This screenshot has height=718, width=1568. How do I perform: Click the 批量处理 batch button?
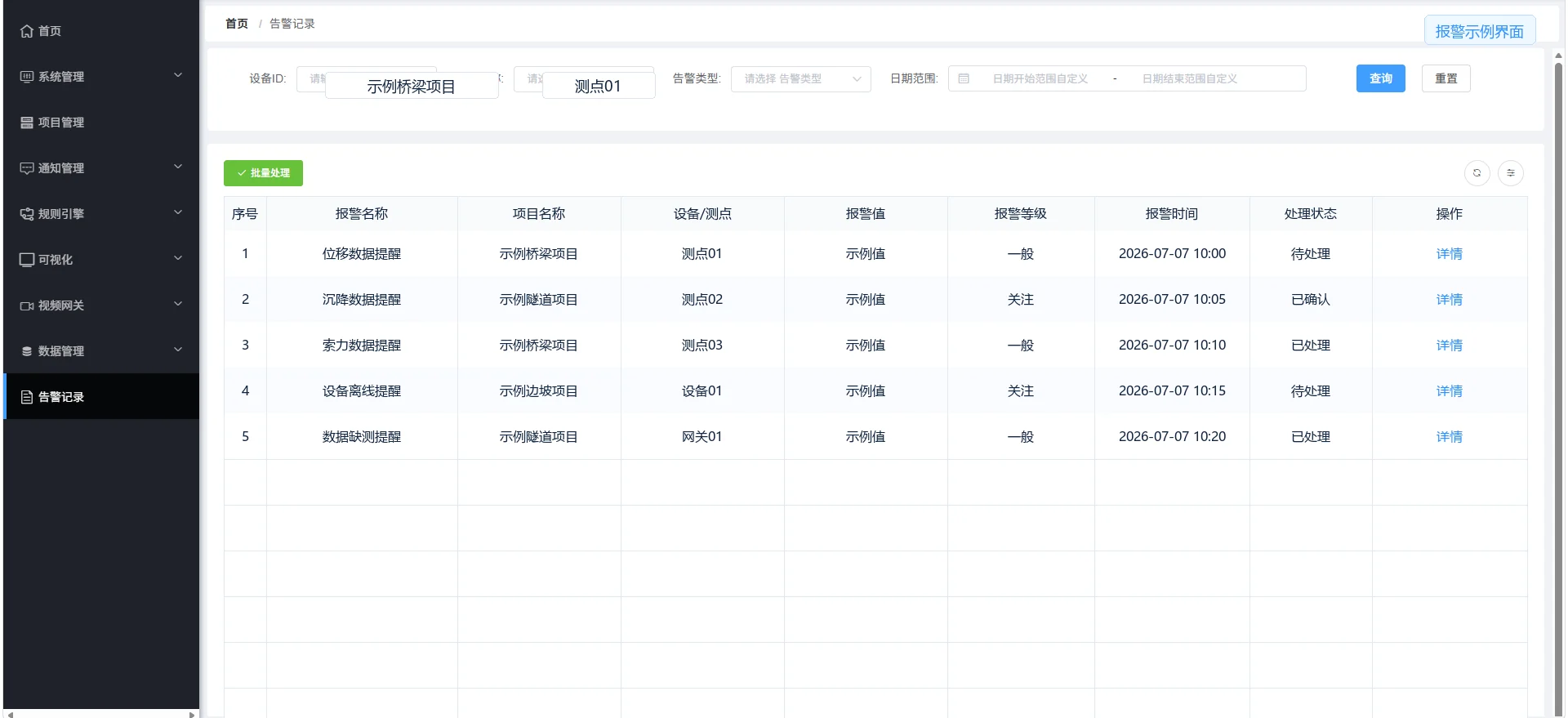[263, 173]
